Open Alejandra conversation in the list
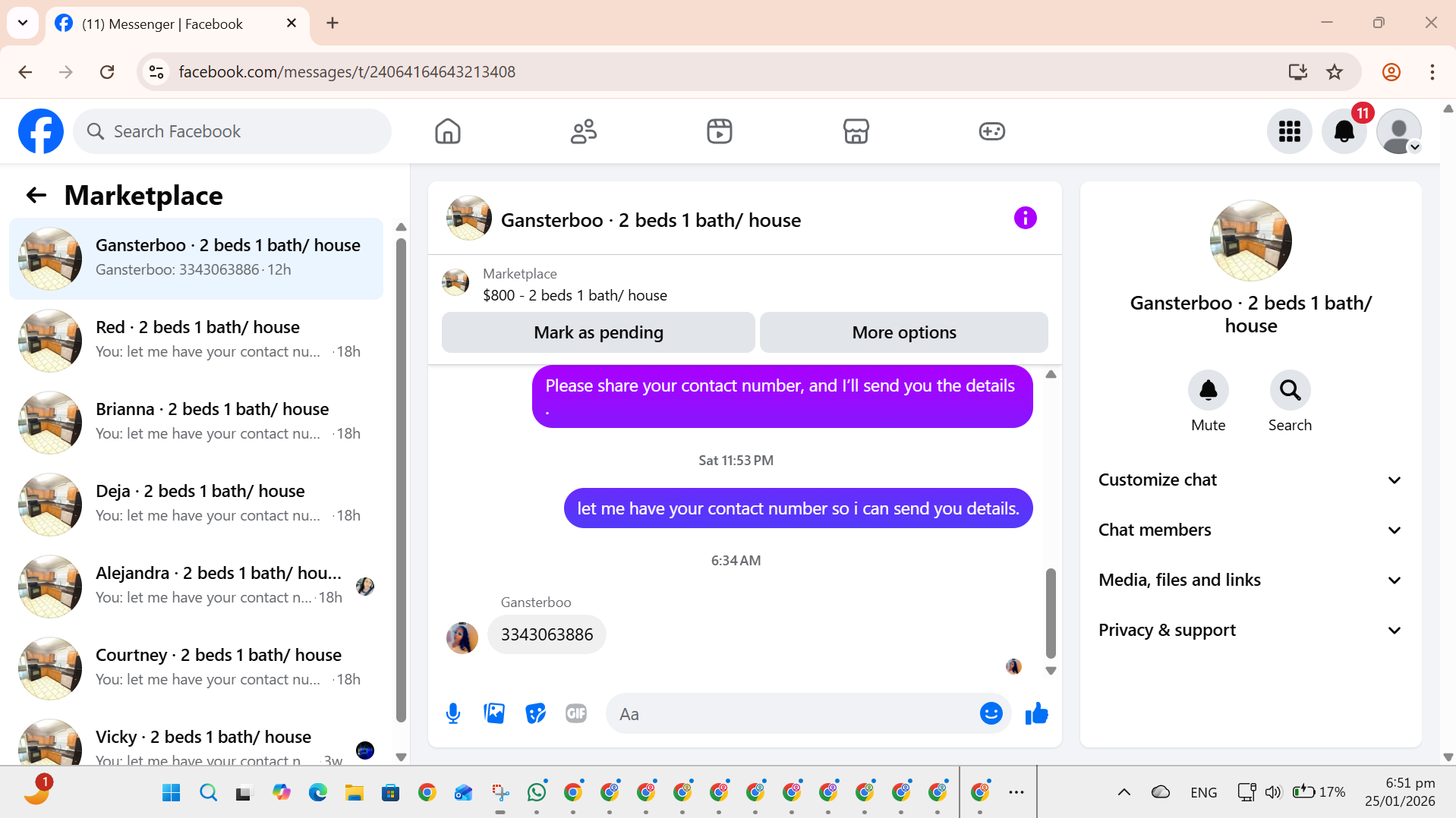 [196, 587]
